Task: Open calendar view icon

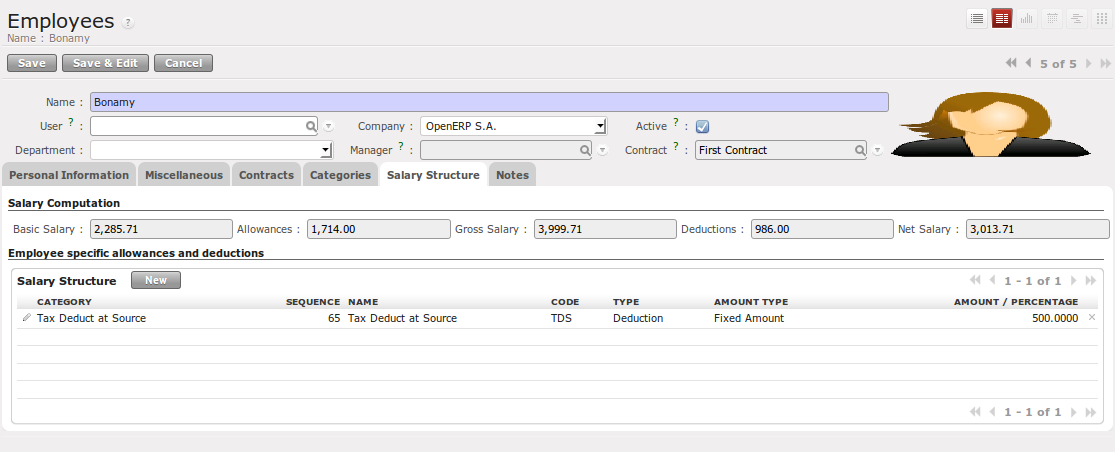Action: click(1052, 18)
